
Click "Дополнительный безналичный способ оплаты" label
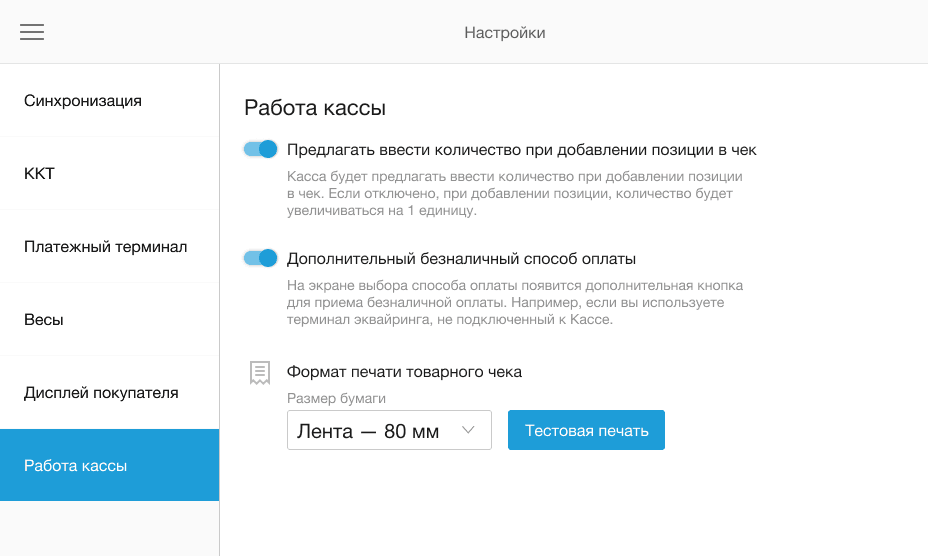point(461,258)
